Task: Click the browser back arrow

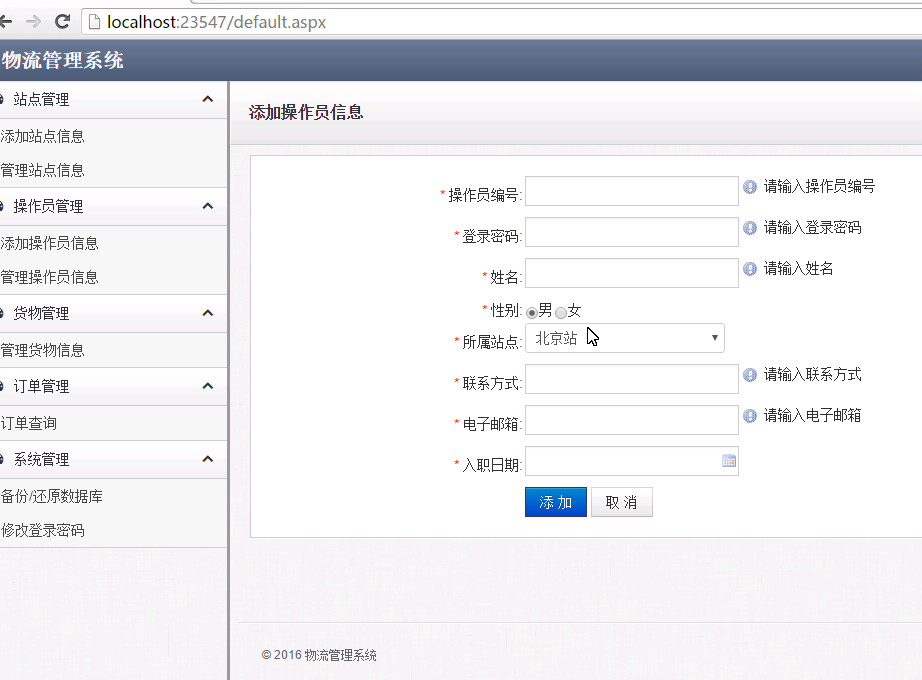Action: (x=6, y=22)
